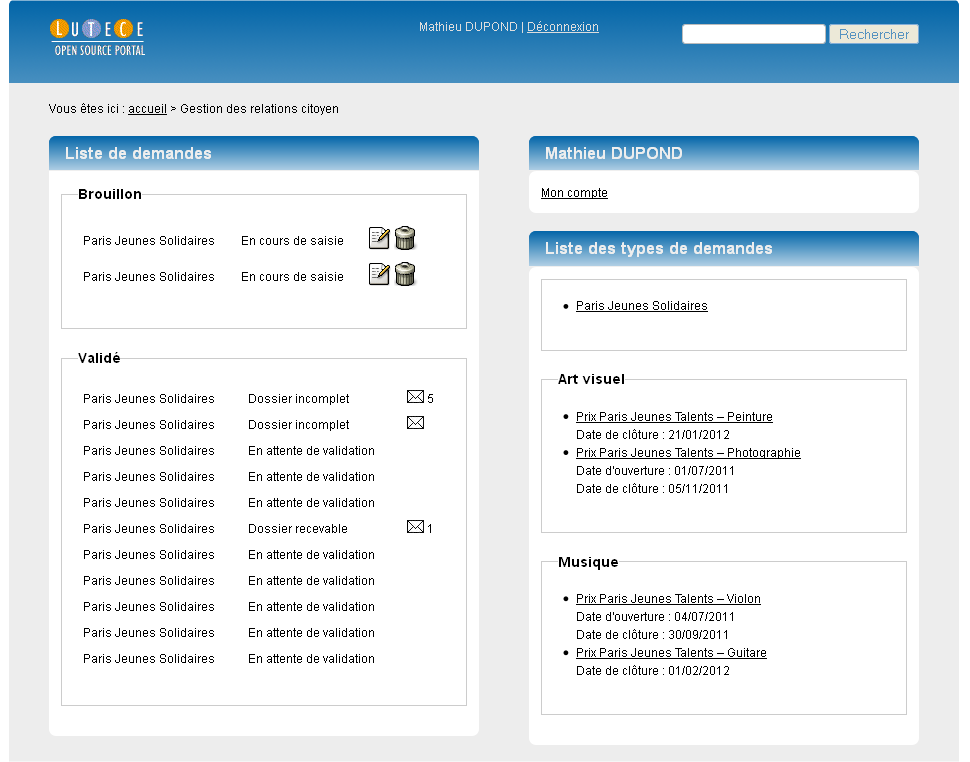The height and width of the screenshot is (762, 970).
Task: Open Prix Paris Jeunes Talents – Guitare
Action: click(671, 653)
